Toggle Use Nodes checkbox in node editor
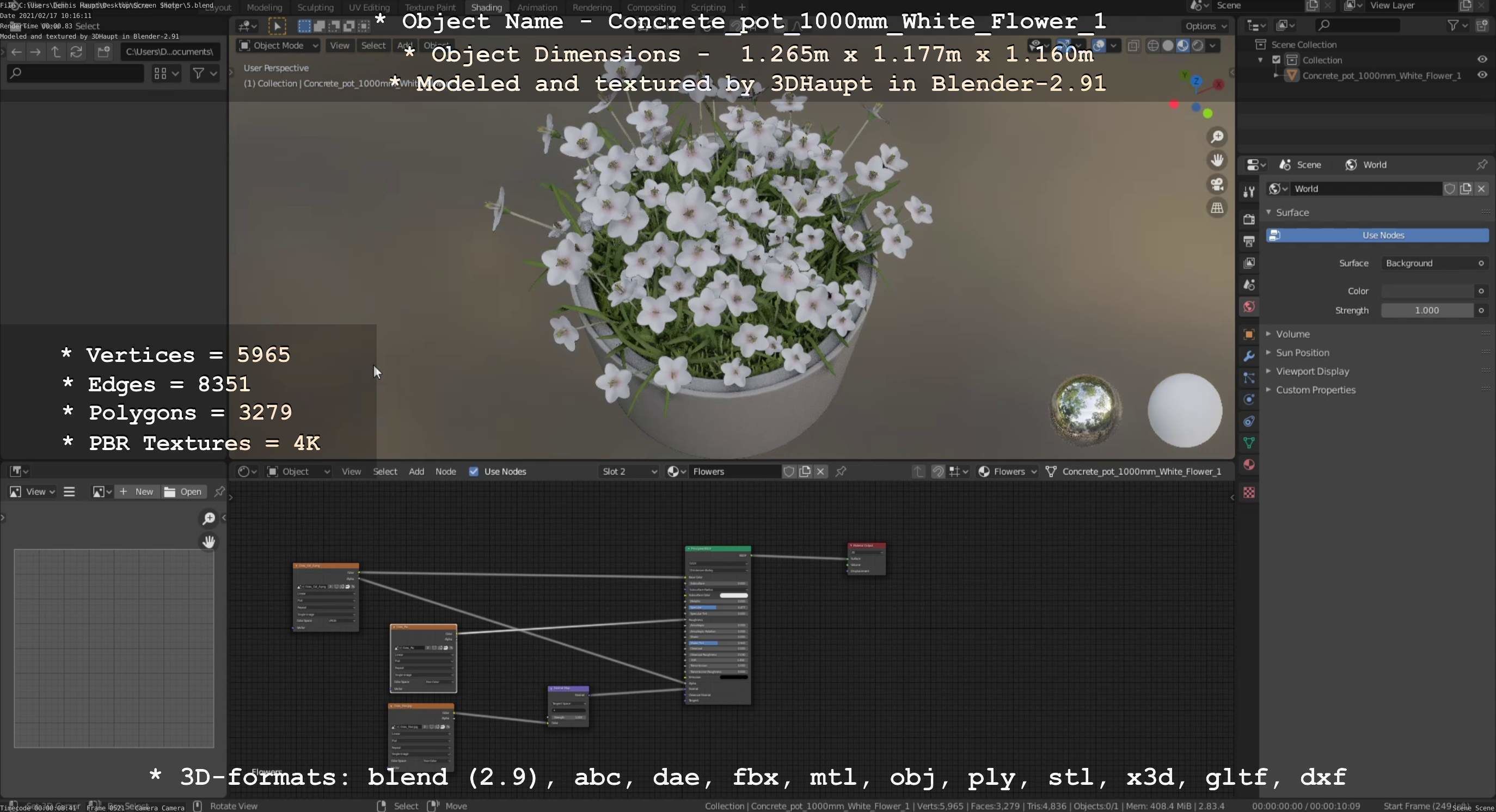Image resolution: width=1496 pixels, height=812 pixels. pyautogui.click(x=474, y=471)
